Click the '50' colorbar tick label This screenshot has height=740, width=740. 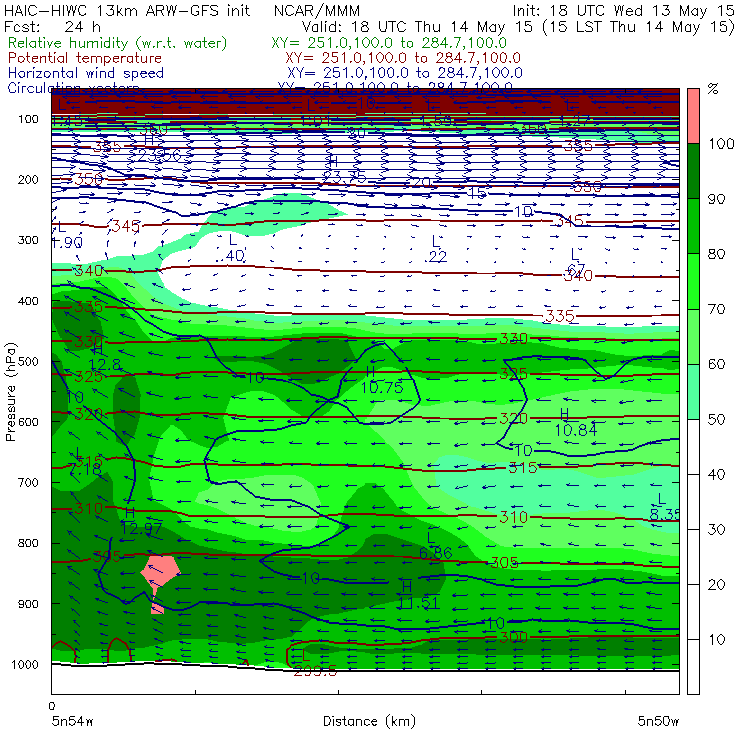coord(717,419)
